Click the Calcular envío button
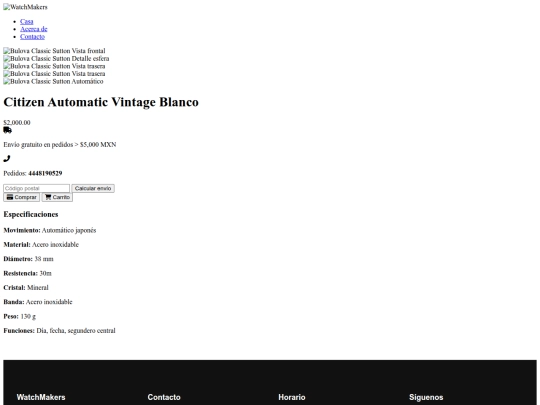 coord(93,188)
